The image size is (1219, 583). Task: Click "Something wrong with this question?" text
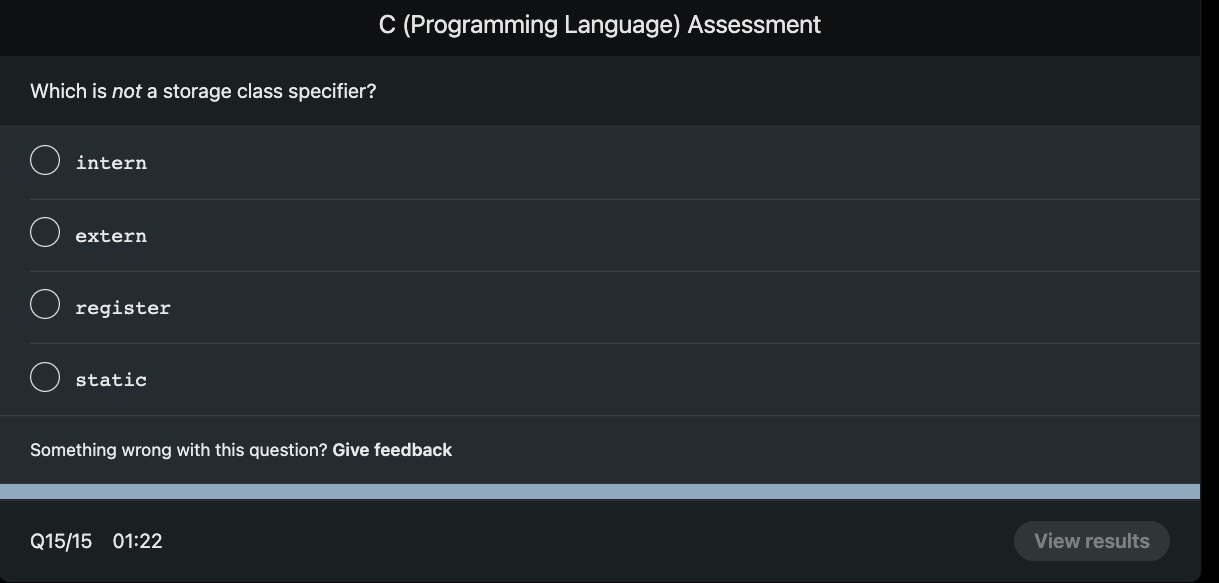click(x=176, y=450)
